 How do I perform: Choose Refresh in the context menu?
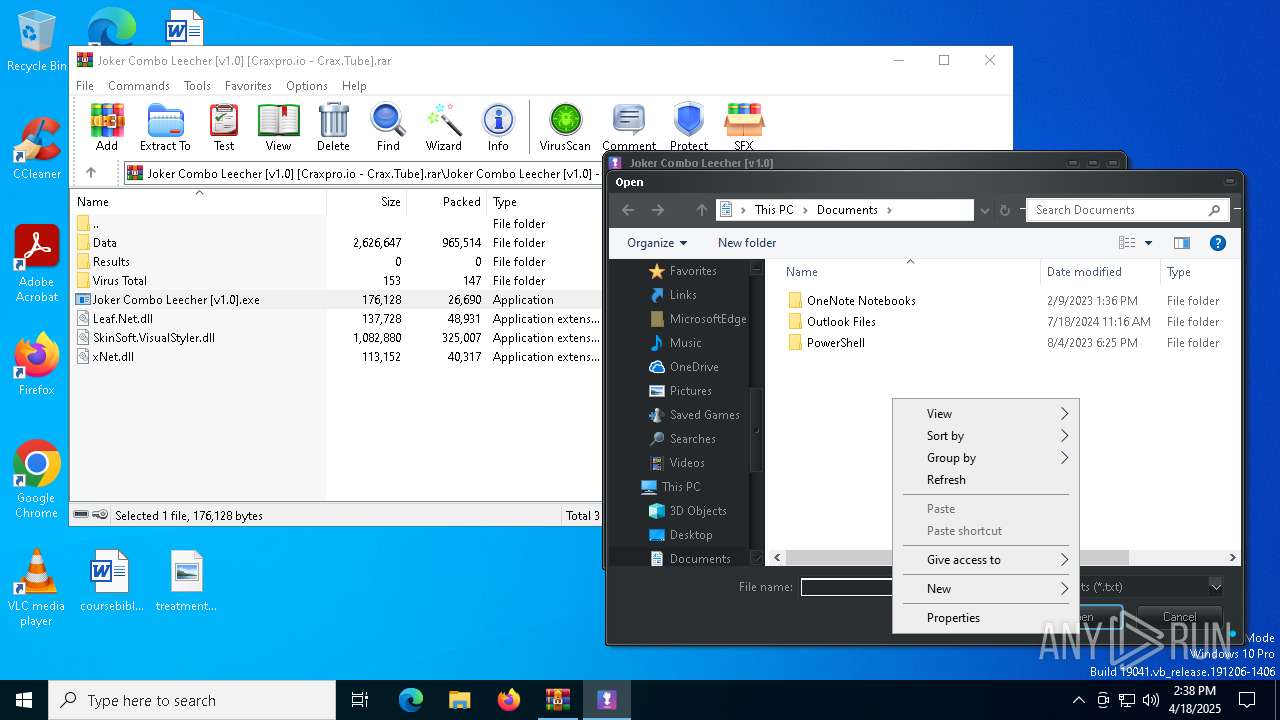(985, 480)
